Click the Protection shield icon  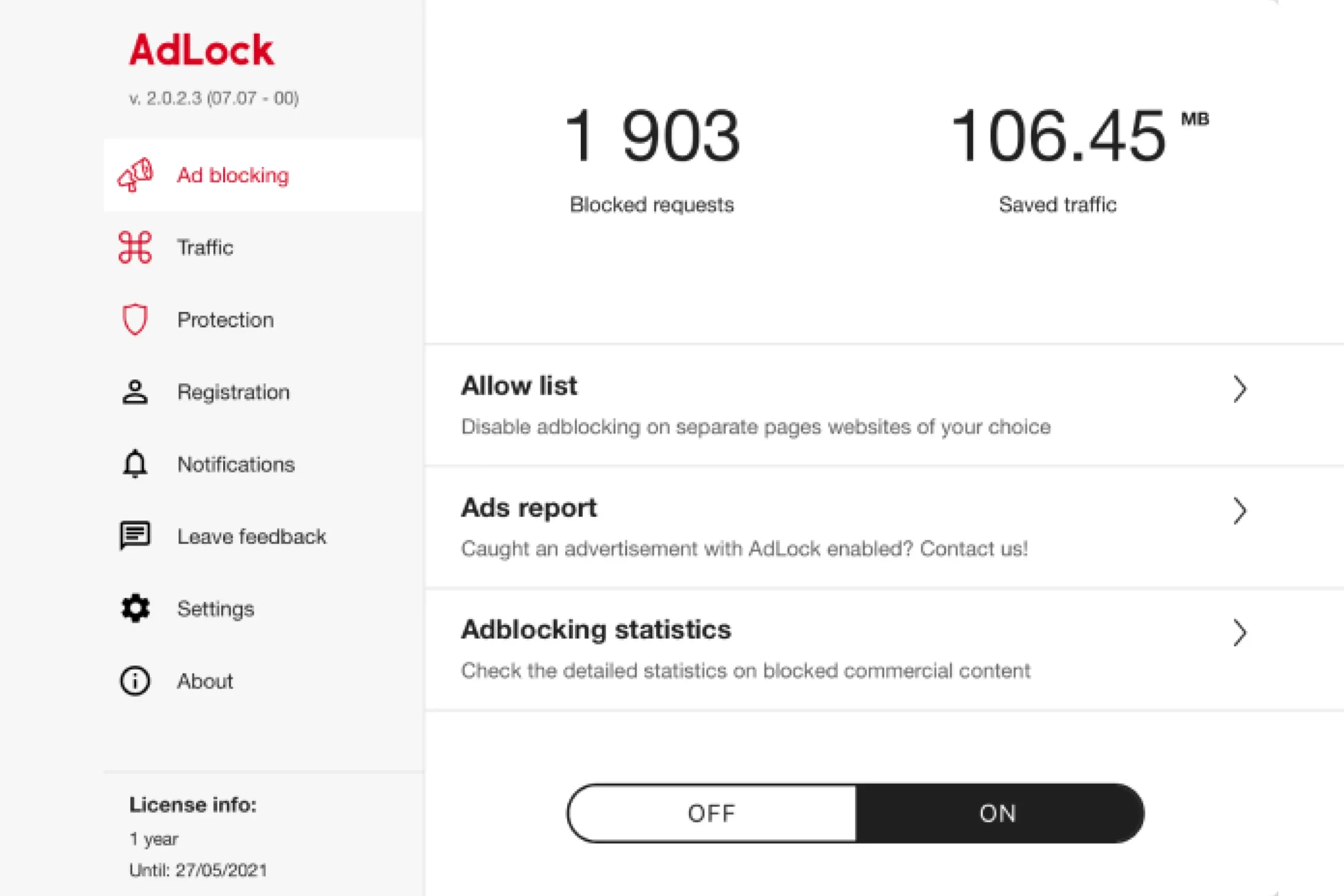pos(135,320)
